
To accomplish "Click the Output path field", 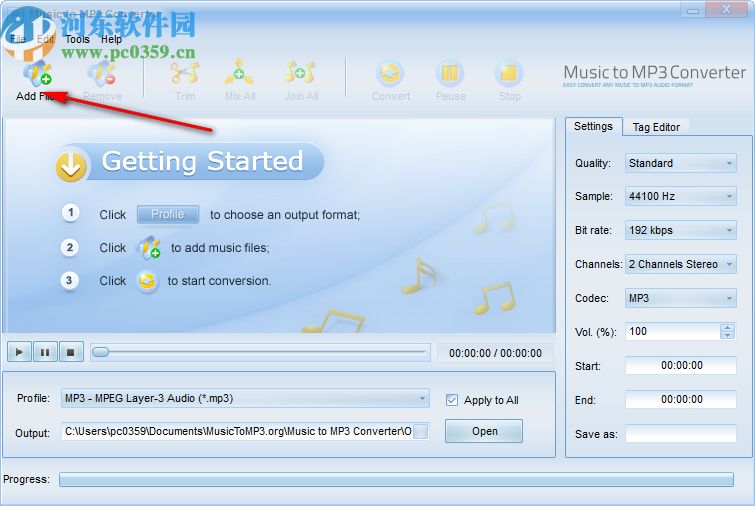I will click(237, 431).
